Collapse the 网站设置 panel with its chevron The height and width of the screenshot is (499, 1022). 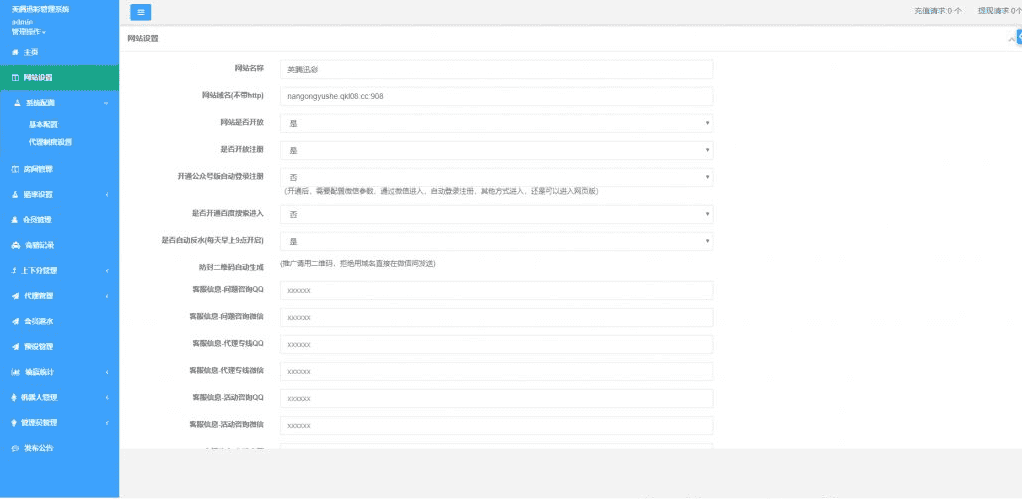(x=1012, y=39)
